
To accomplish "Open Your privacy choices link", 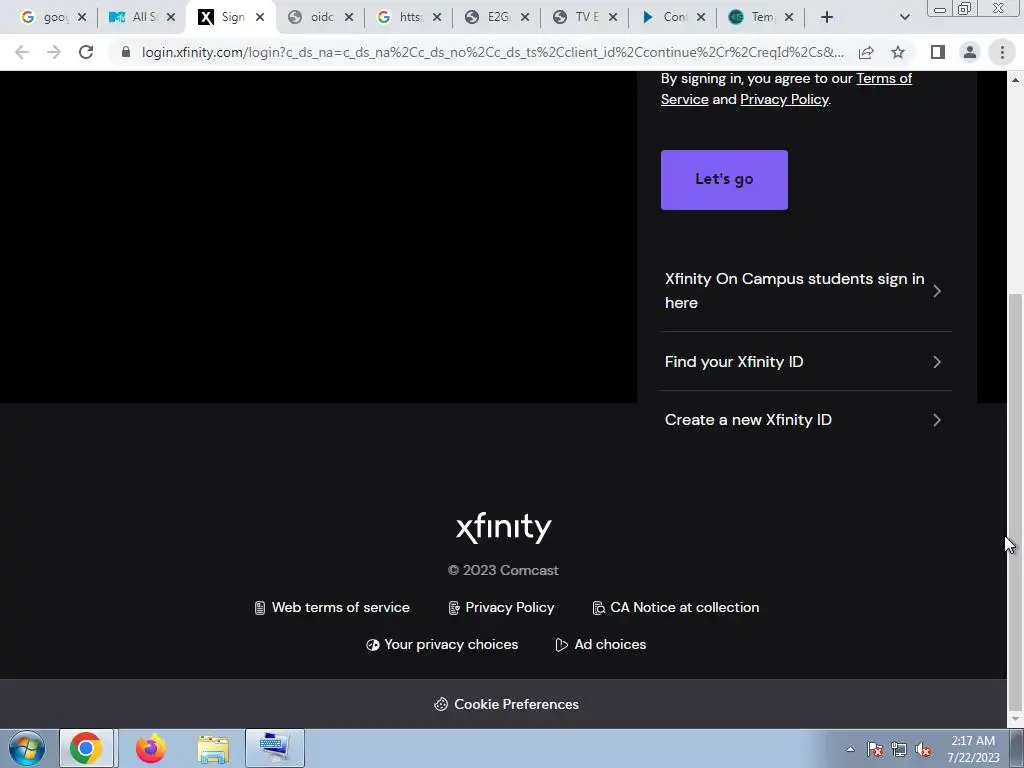I will (451, 645).
